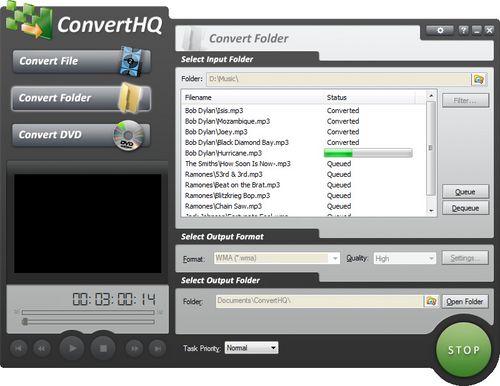Click the playback seek slider handle
This screenshot has height=386, width=500.
[x=25, y=322]
